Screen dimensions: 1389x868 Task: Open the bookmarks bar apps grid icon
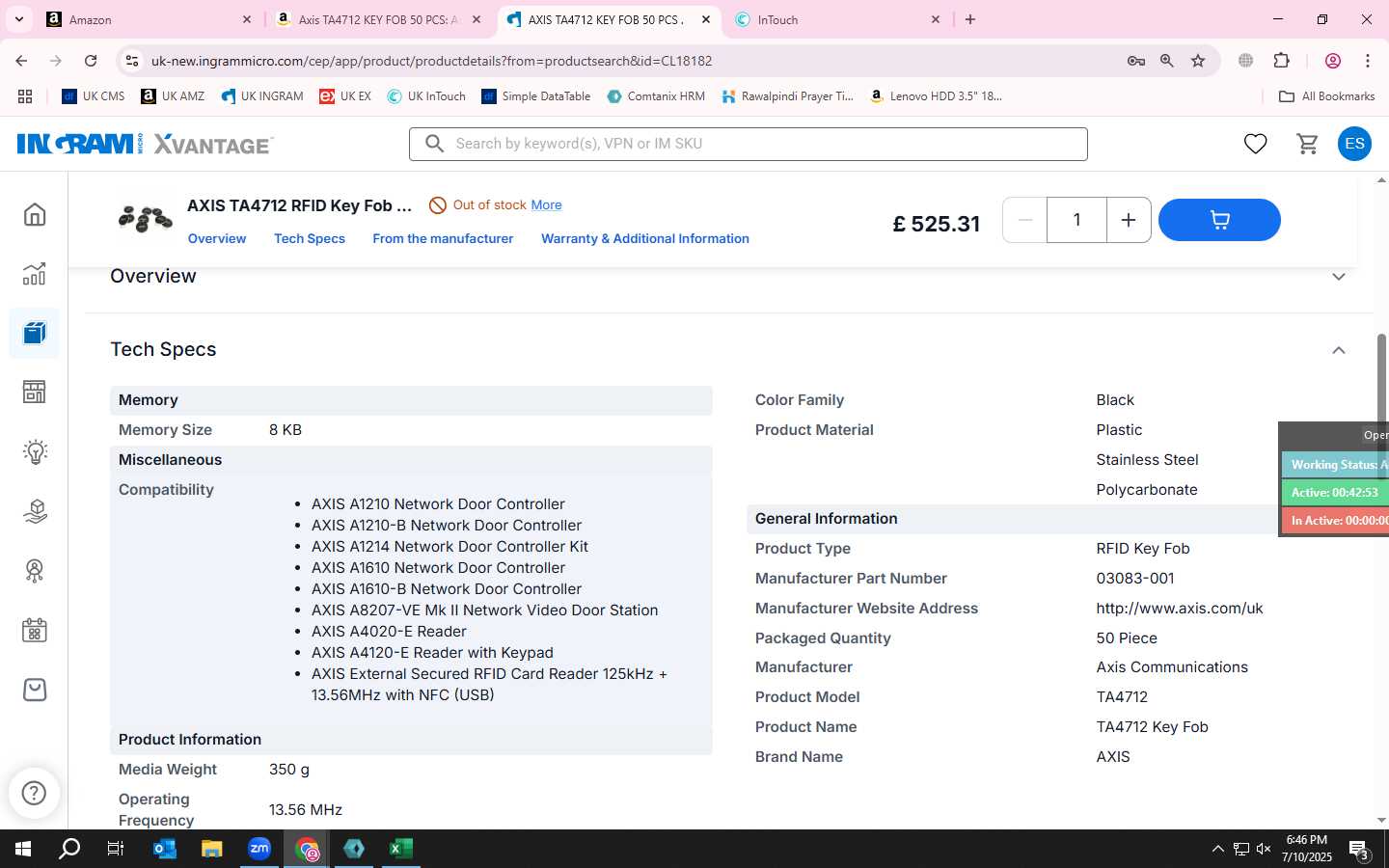25,96
